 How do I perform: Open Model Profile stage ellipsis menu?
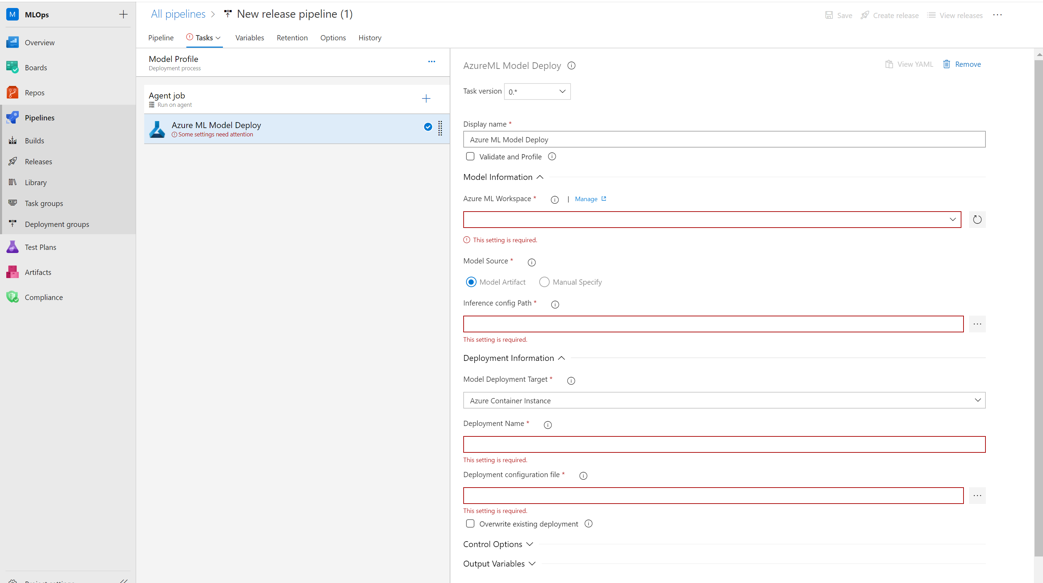tap(432, 62)
